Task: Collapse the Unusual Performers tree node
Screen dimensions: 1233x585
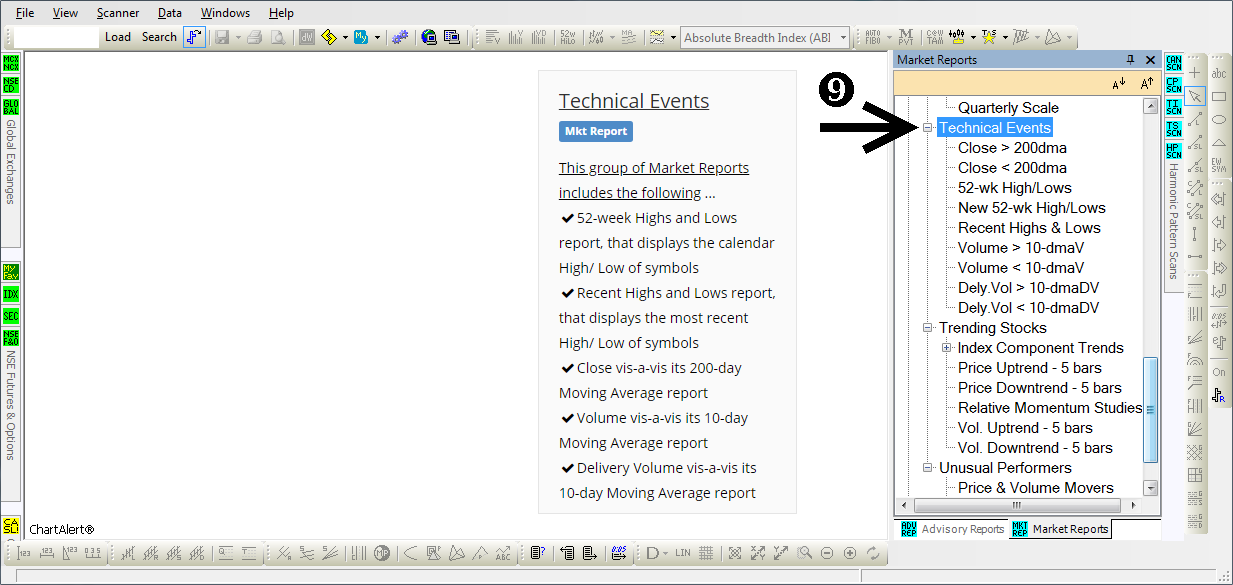Action: [x=927, y=468]
